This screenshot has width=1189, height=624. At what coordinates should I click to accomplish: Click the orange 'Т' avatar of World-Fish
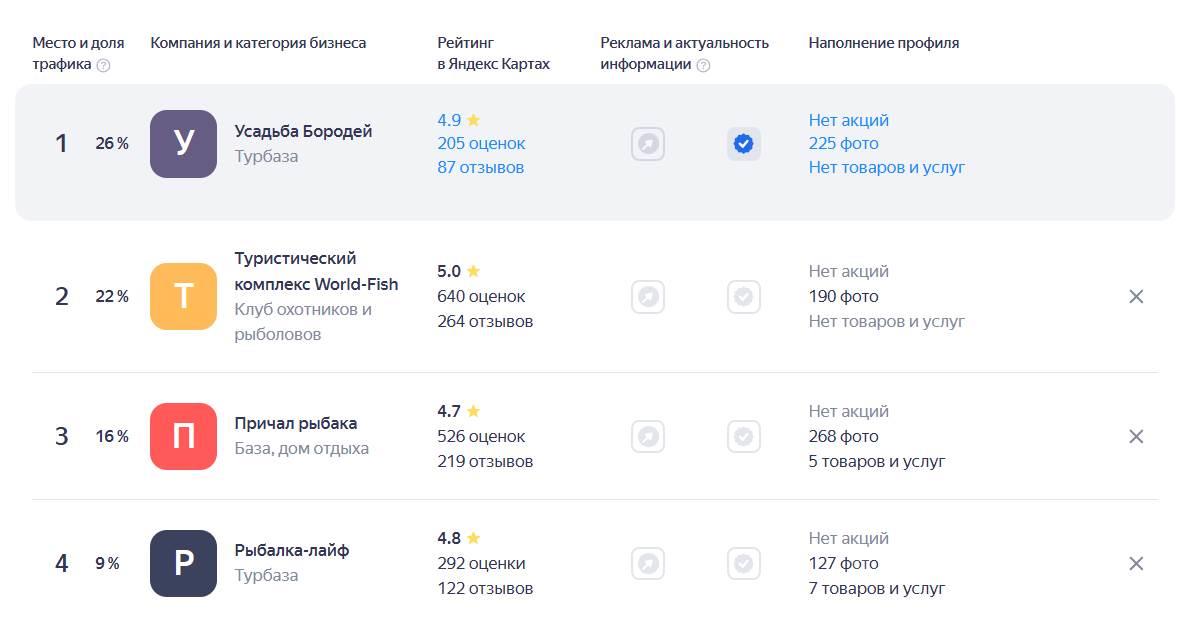tap(184, 296)
